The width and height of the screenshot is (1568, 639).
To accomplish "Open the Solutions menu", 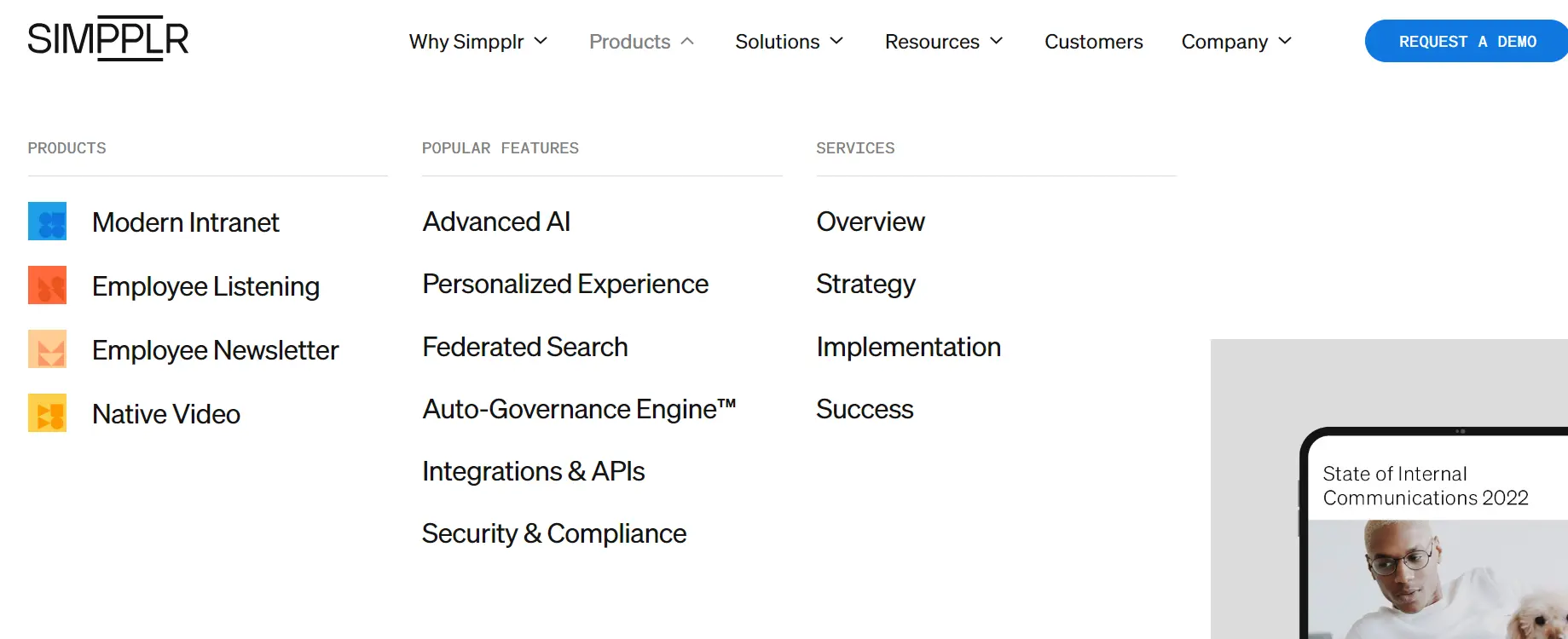I will tap(778, 42).
